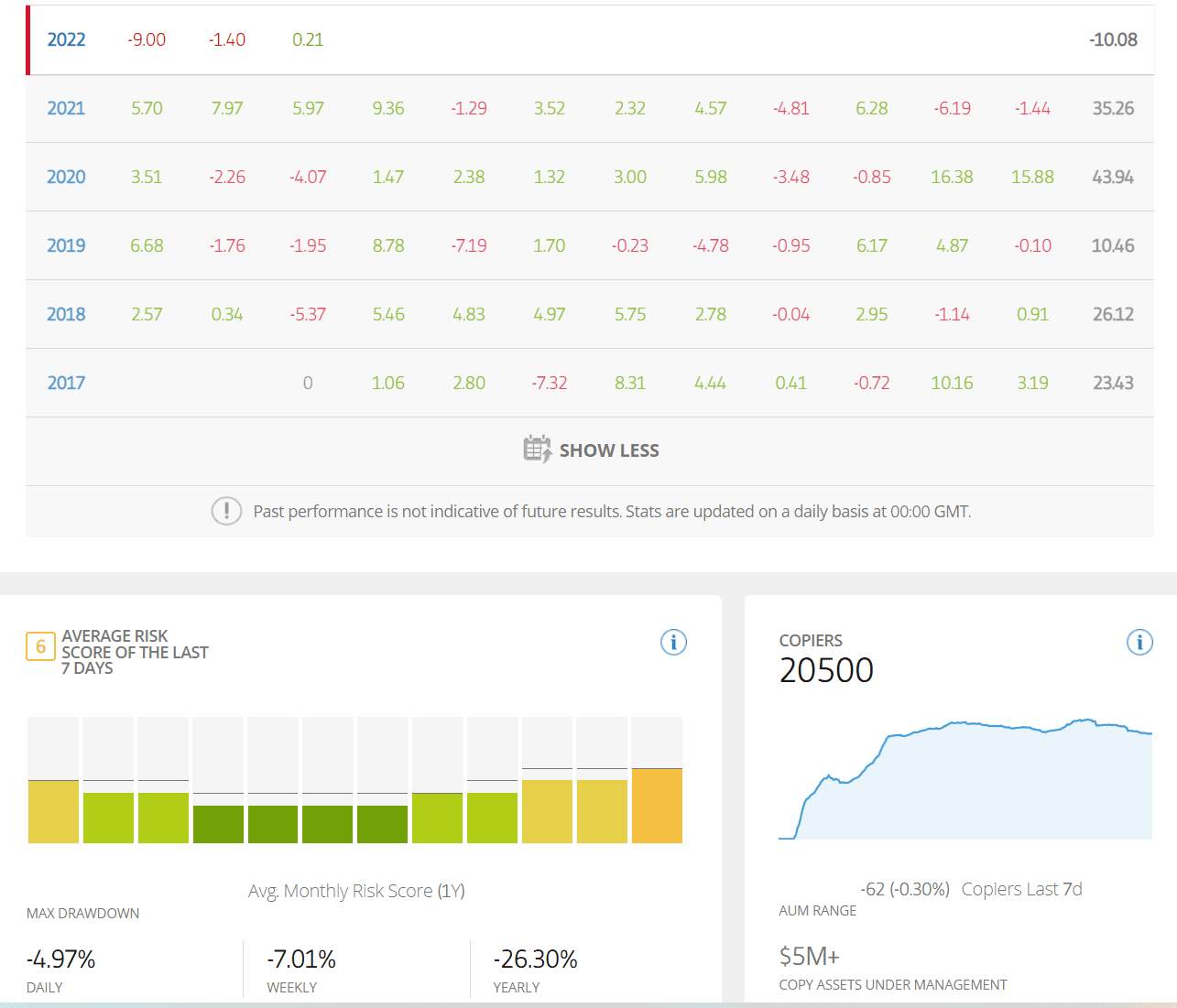
Task: Click the $5M+ AUM range value
Action: tap(809, 957)
